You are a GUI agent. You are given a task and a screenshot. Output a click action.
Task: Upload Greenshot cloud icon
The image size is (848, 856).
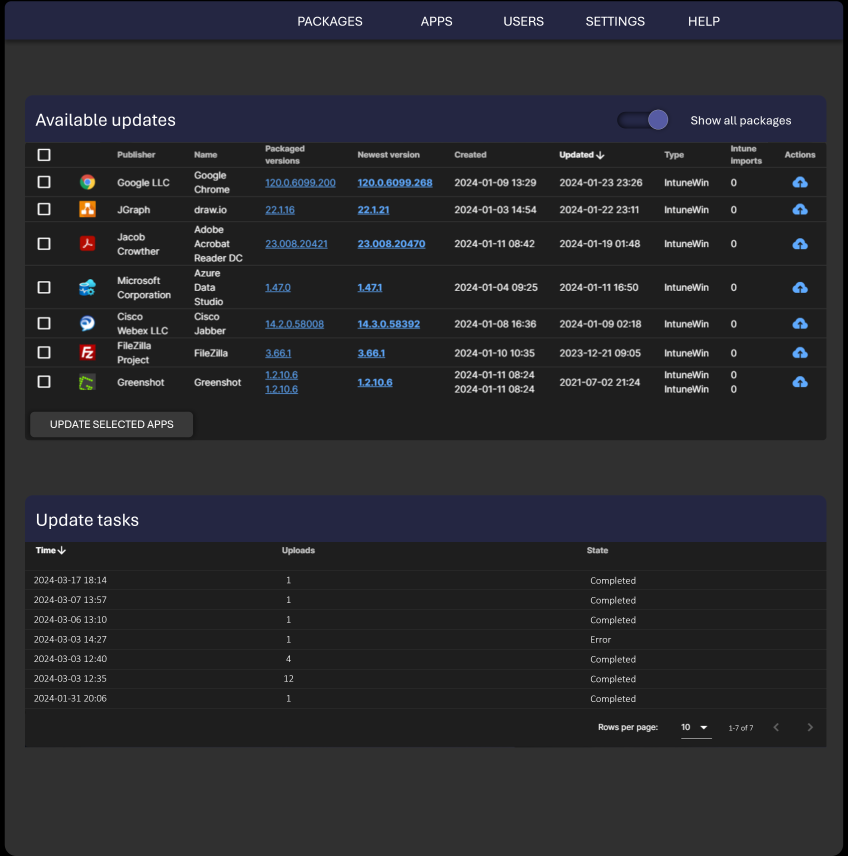(x=799, y=382)
